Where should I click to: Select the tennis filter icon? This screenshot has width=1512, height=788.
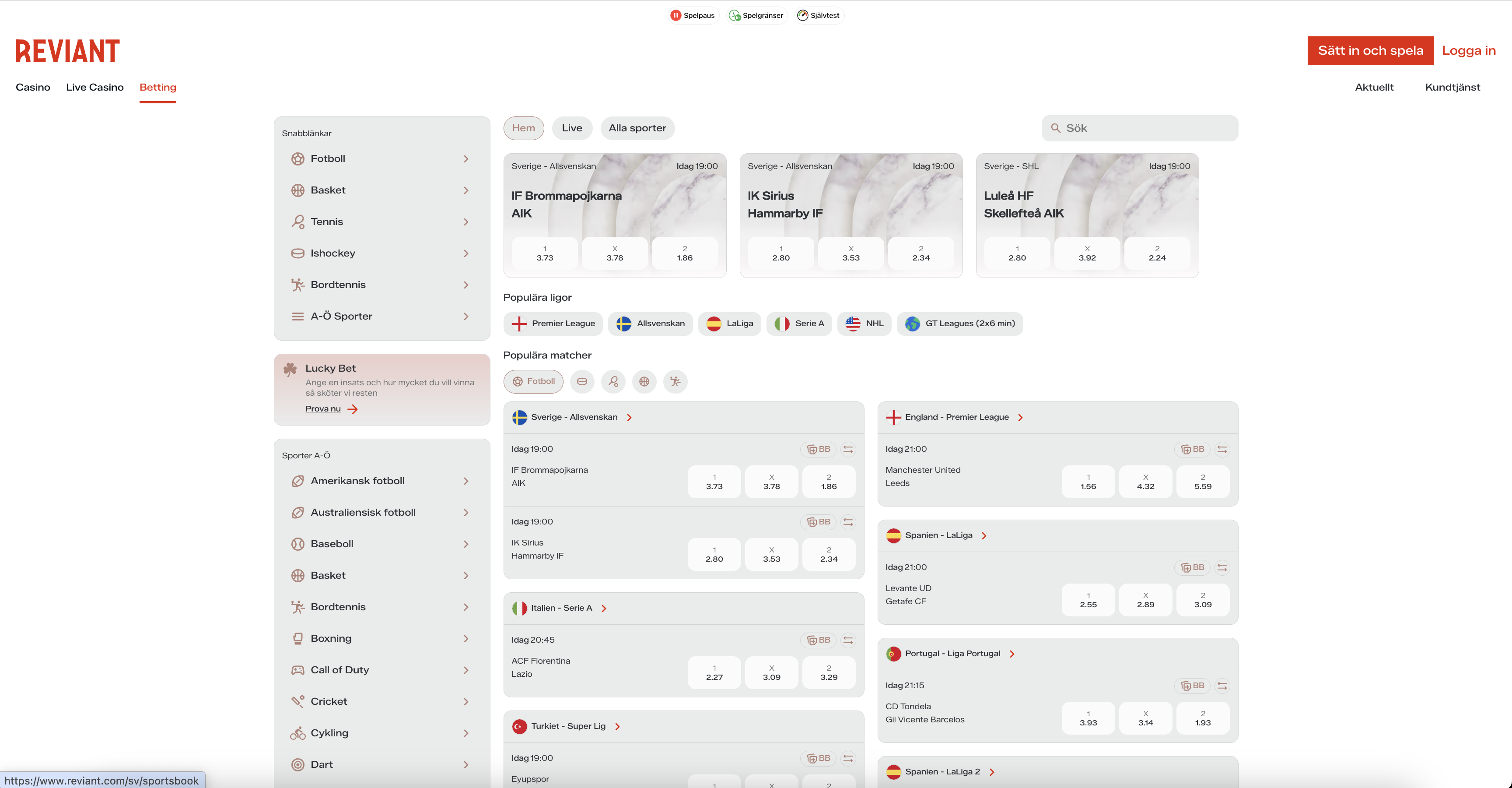(x=613, y=382)
